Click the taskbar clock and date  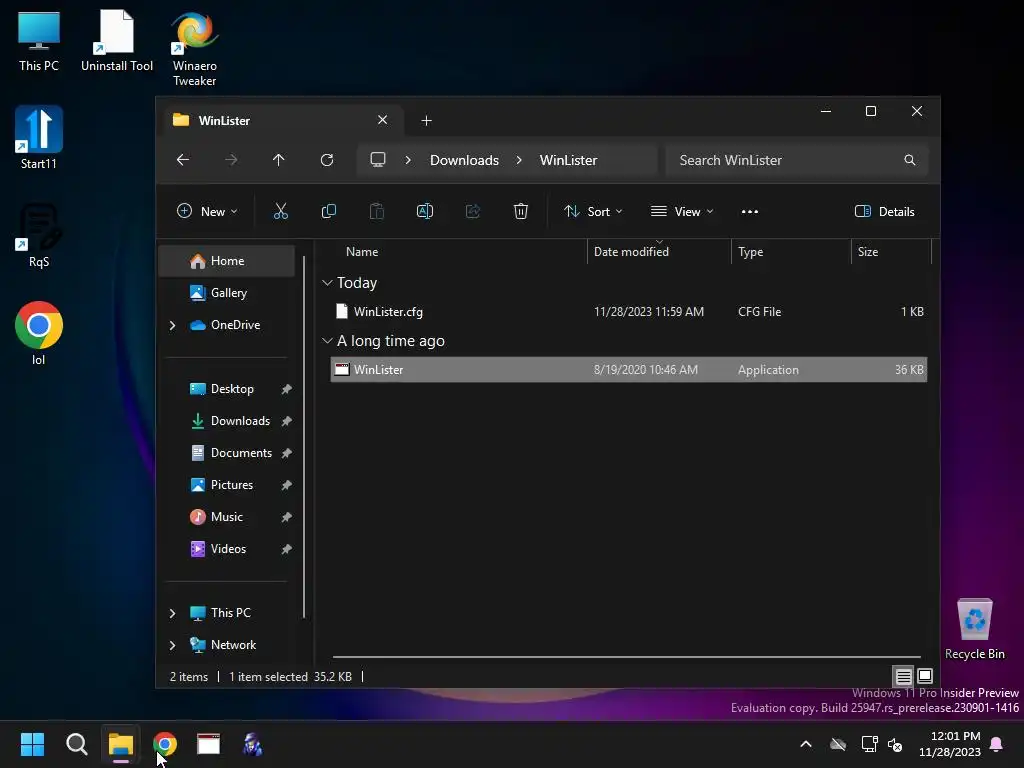click(950, 744)
